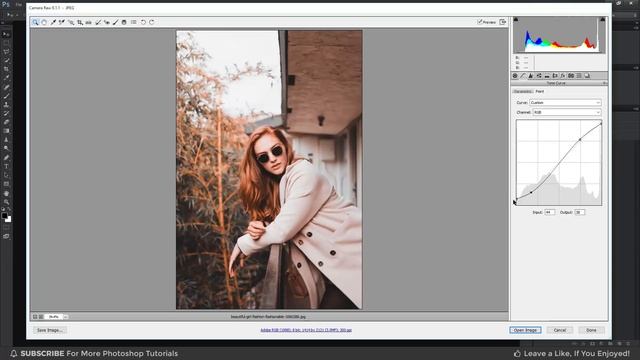Open the Channel RGB dropdown
Image resolution: width=640 pixels, height=360 pixels.
click(567, 112)
